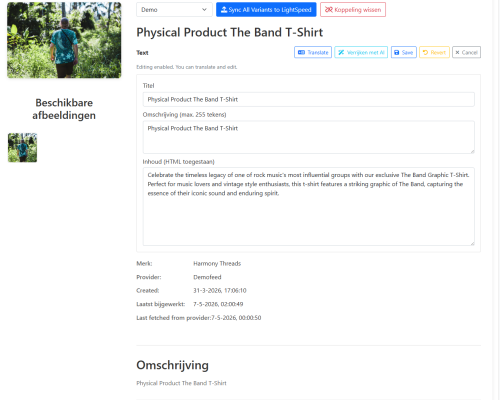Screen dimensions: 500x400
Task: Click into the Inhoud HTML textarea
Action: click(308, 206)
